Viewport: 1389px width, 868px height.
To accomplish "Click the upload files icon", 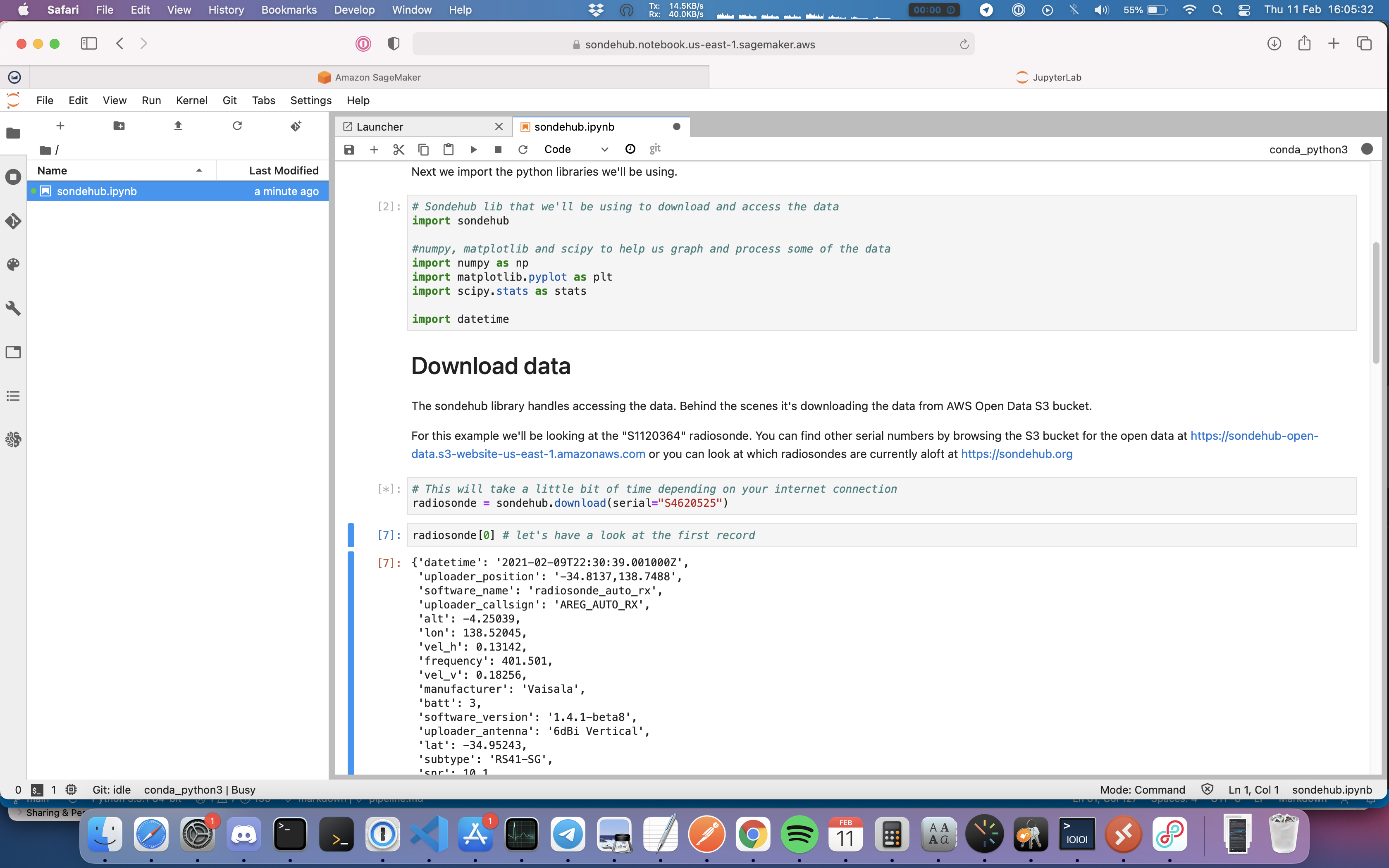I will [x=178, y=126].
